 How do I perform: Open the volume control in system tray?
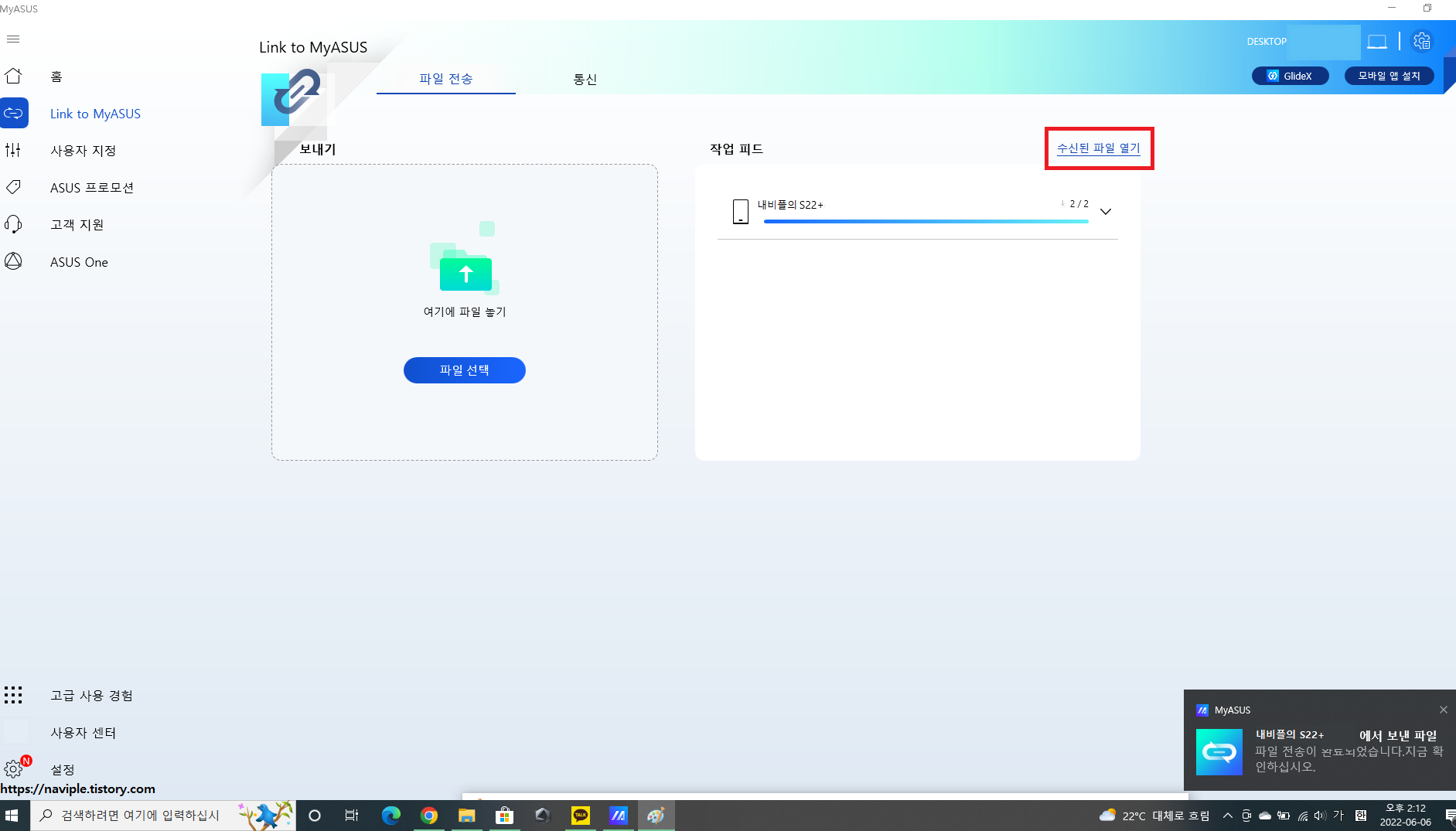pos(1319,816)
